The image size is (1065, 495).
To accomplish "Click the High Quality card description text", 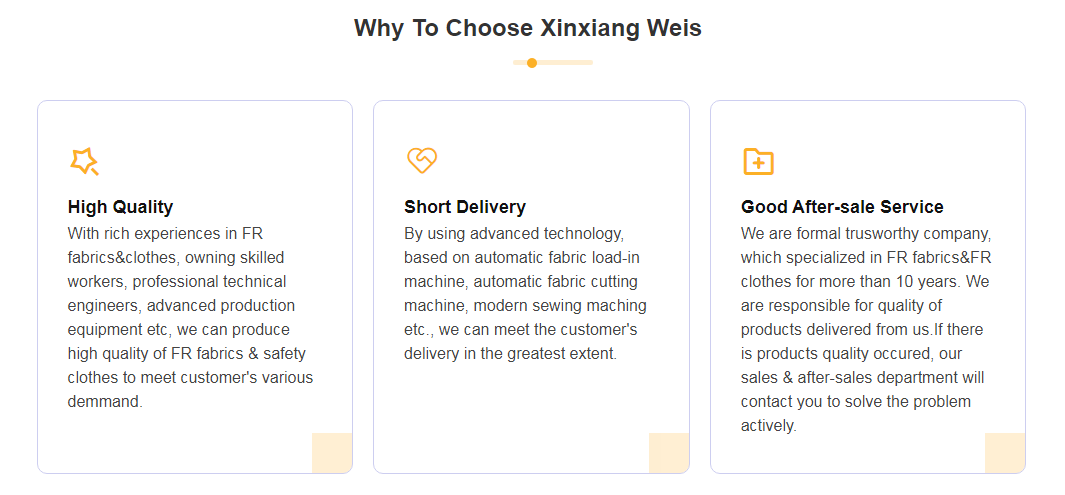I will coord(190,318).
